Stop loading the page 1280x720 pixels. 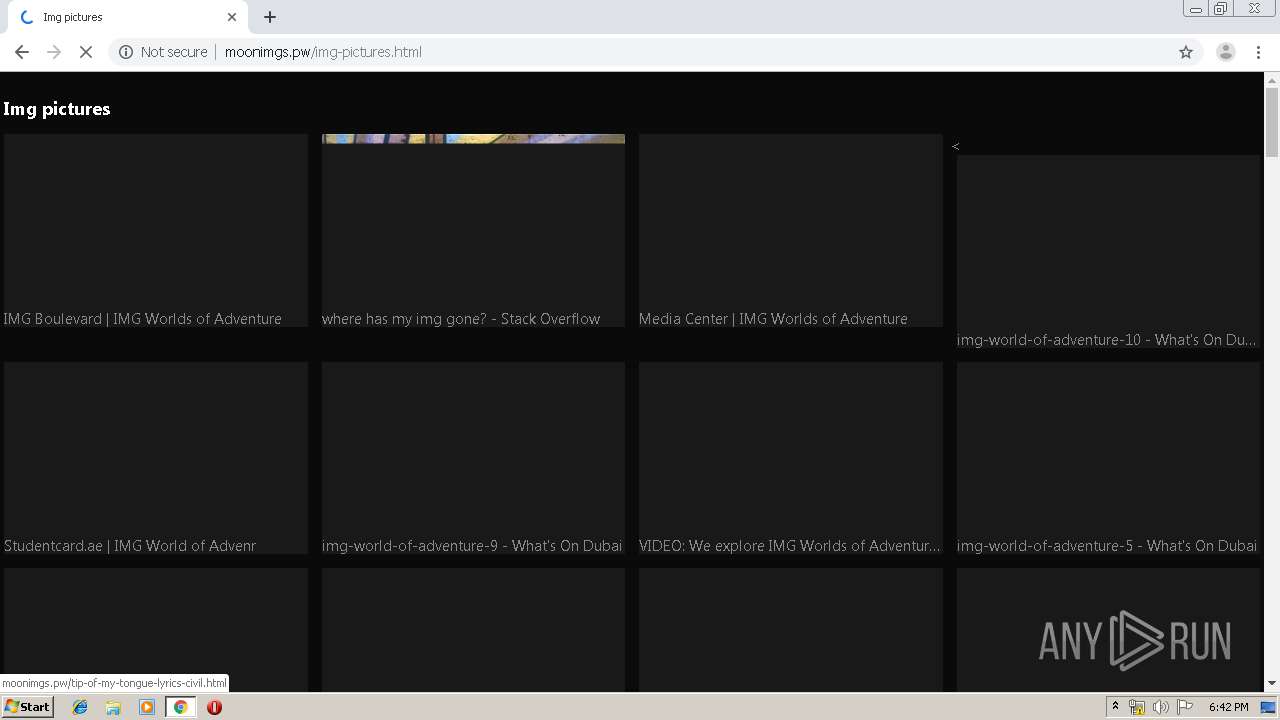point(86,52)
